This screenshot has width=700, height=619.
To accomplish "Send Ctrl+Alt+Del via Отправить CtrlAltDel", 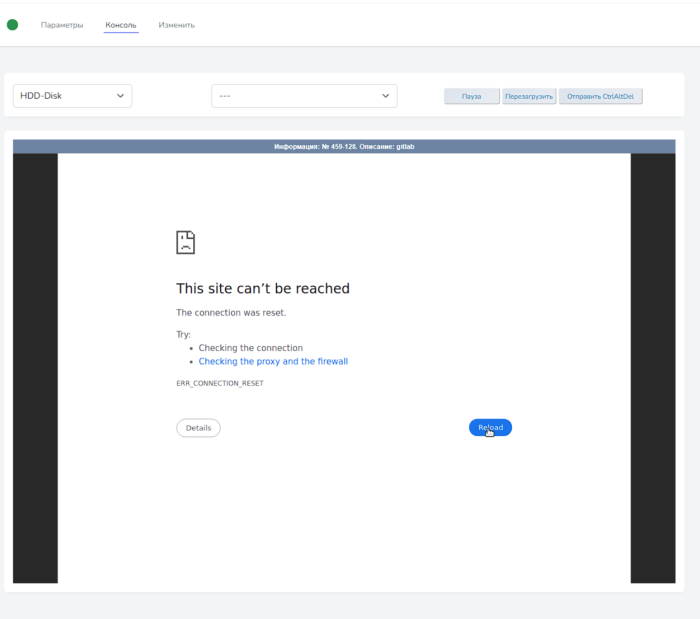I will [601, 96].
